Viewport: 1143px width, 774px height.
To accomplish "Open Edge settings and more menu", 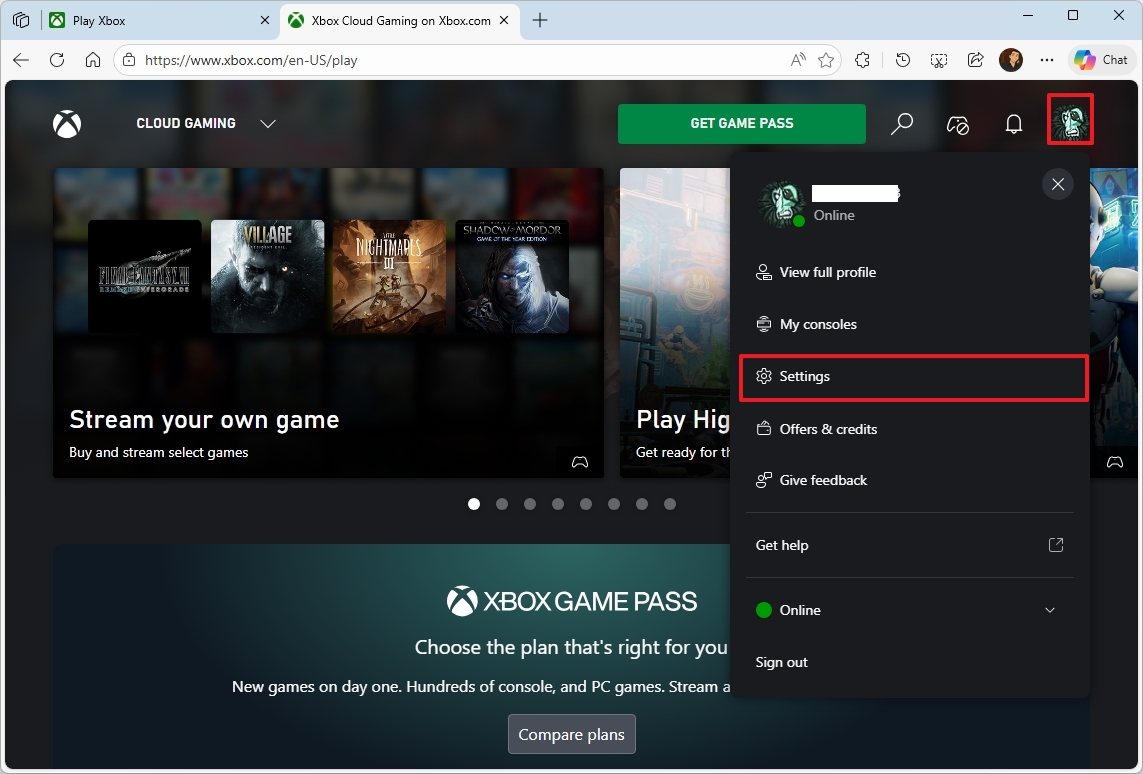I will (1047, 60).
